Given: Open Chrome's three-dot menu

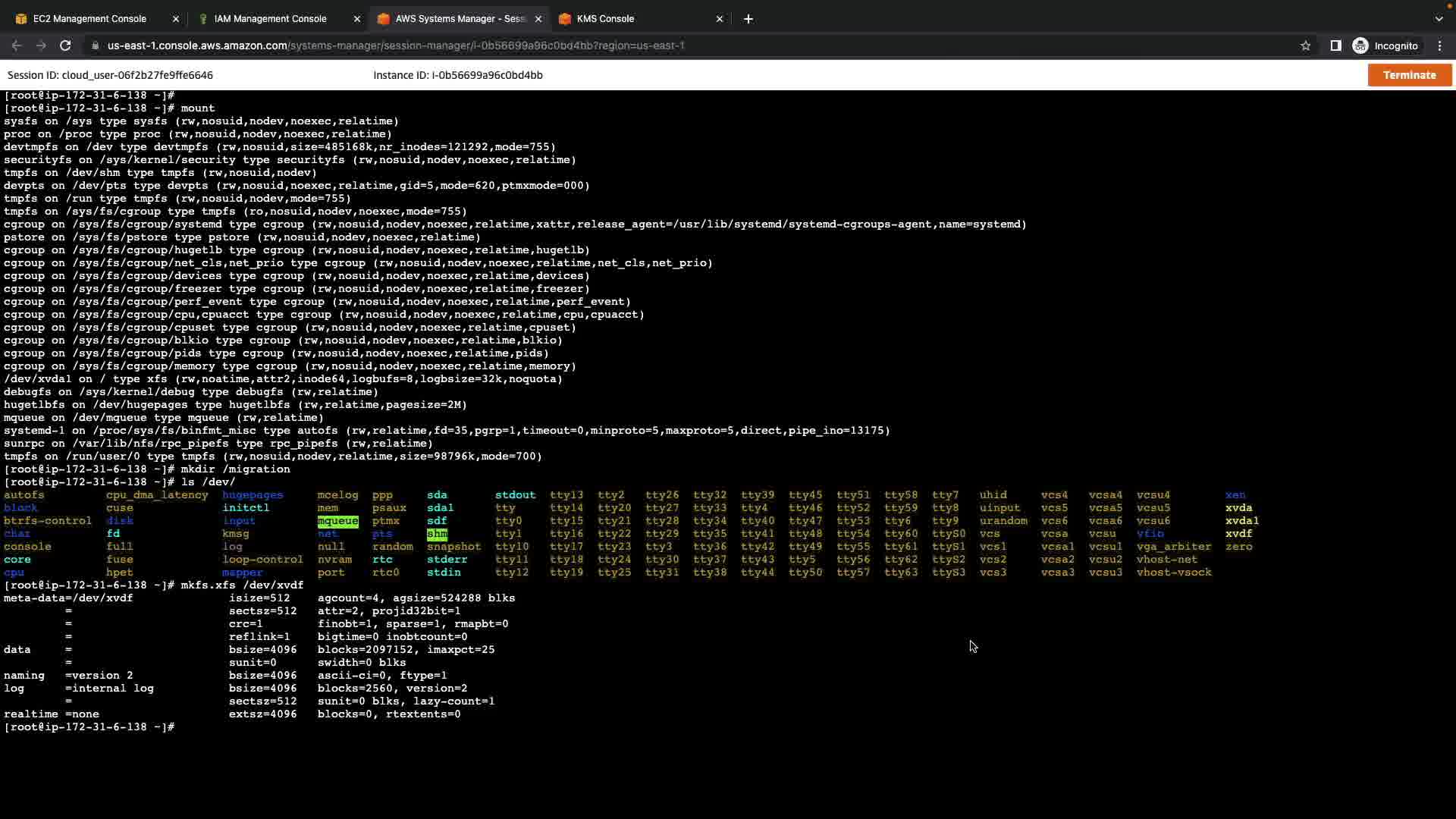Looking at the screenshot, I should [x=1439, y=45].
